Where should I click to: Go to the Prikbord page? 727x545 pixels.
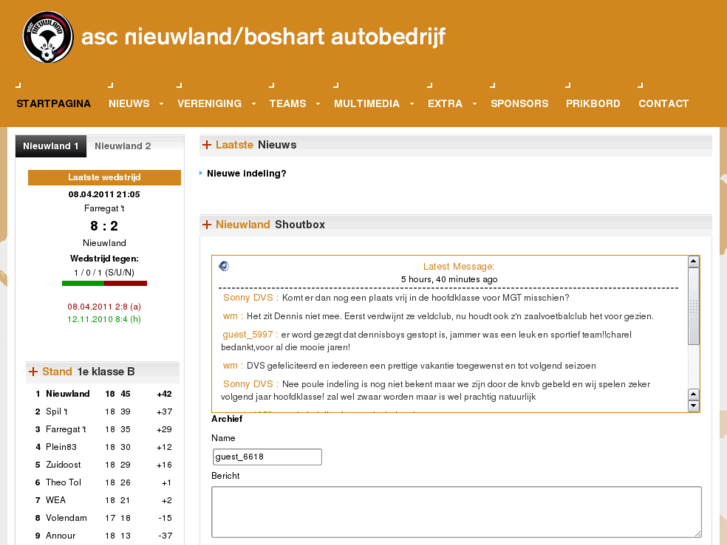593,103
